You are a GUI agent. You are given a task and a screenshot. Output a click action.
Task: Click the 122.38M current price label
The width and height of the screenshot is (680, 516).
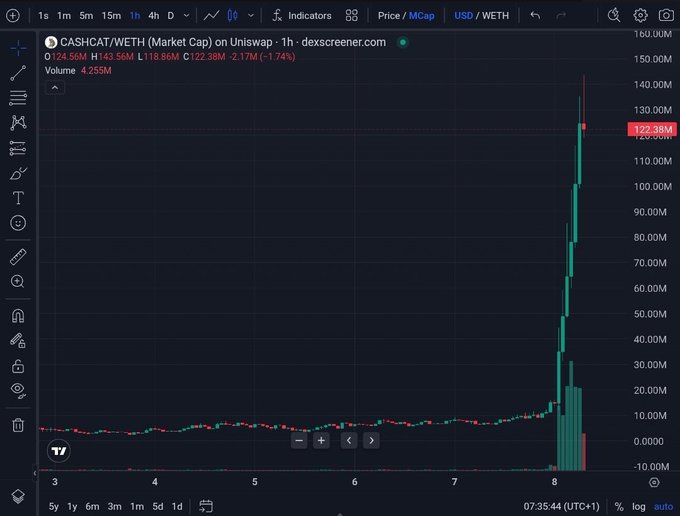click(652, 129)
